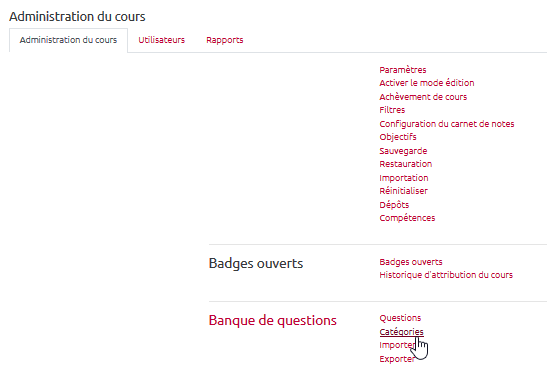Image resolution: width=547 pixels, height=381 pixels.
Task: Open the Paramètres link
Action: pyautogui.click(x=403, y=70)
